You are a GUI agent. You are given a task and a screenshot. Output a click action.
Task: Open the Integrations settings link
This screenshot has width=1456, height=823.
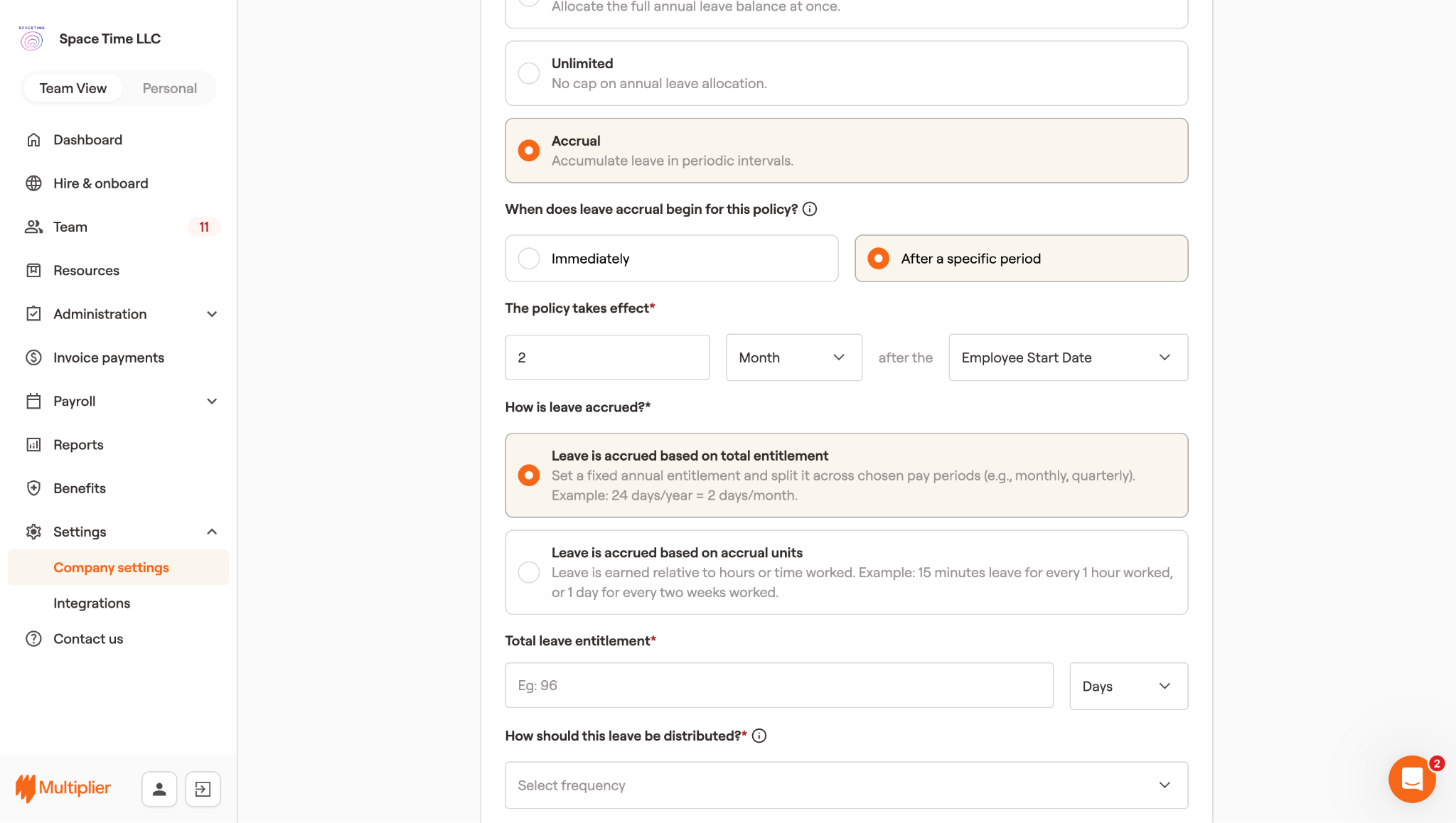92,603
